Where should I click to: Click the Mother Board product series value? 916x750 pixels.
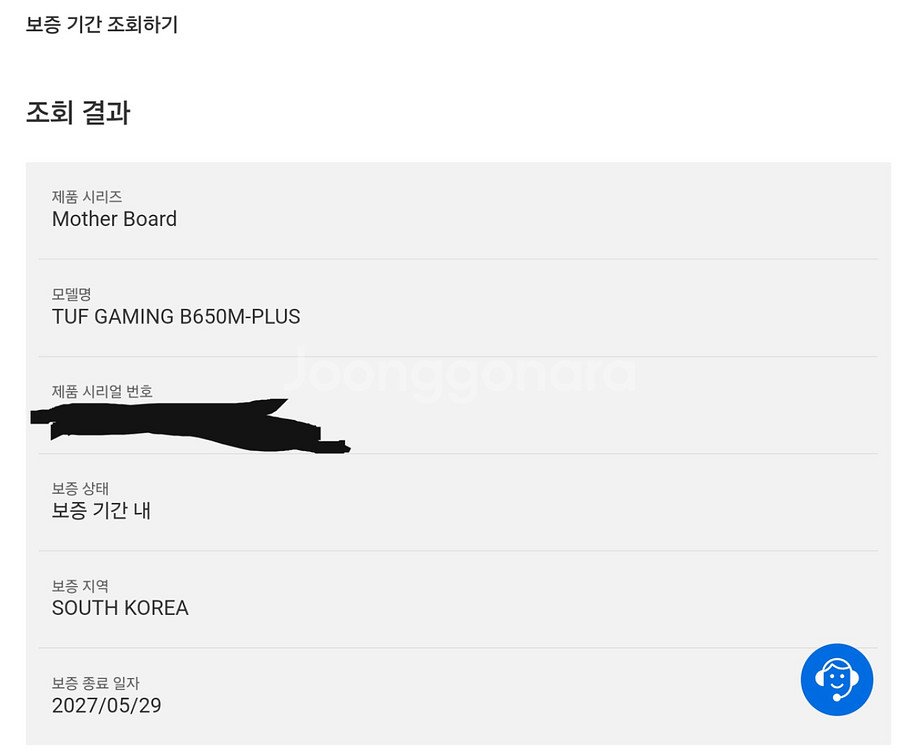point(114,219)
